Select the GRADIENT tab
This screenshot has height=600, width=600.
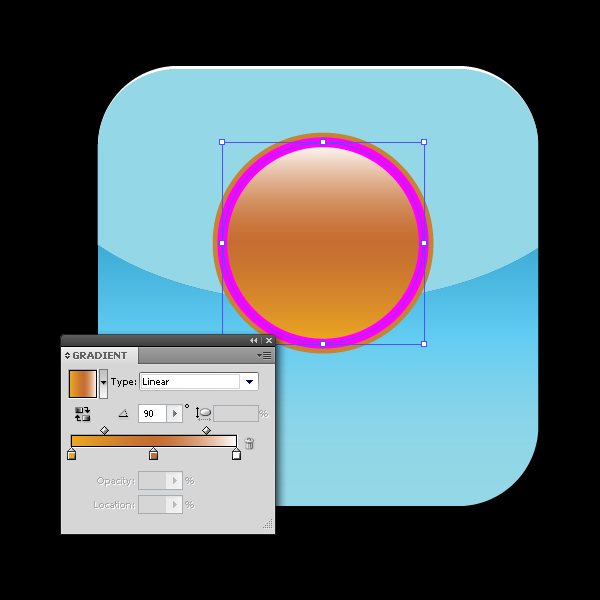point(99,355)
